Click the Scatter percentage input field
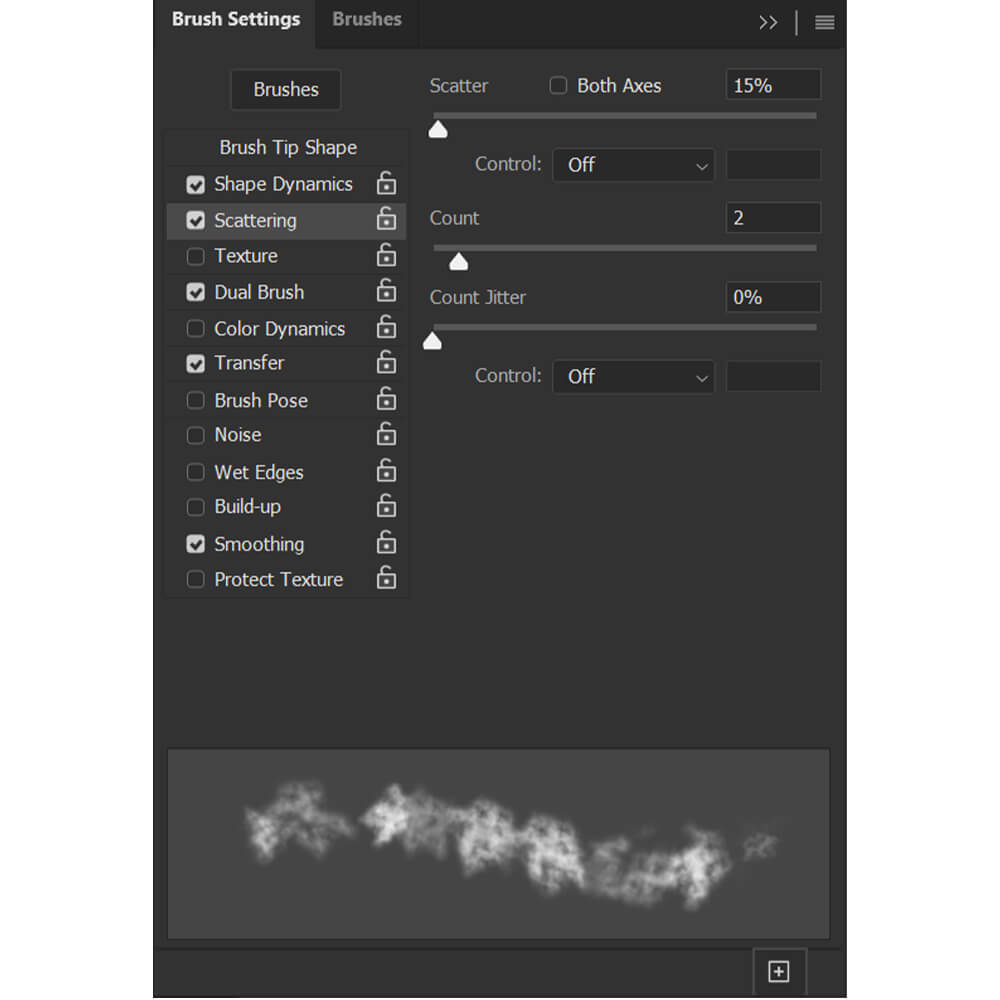Viewport: 1000px width, 1000px height. tap(773, 85)
